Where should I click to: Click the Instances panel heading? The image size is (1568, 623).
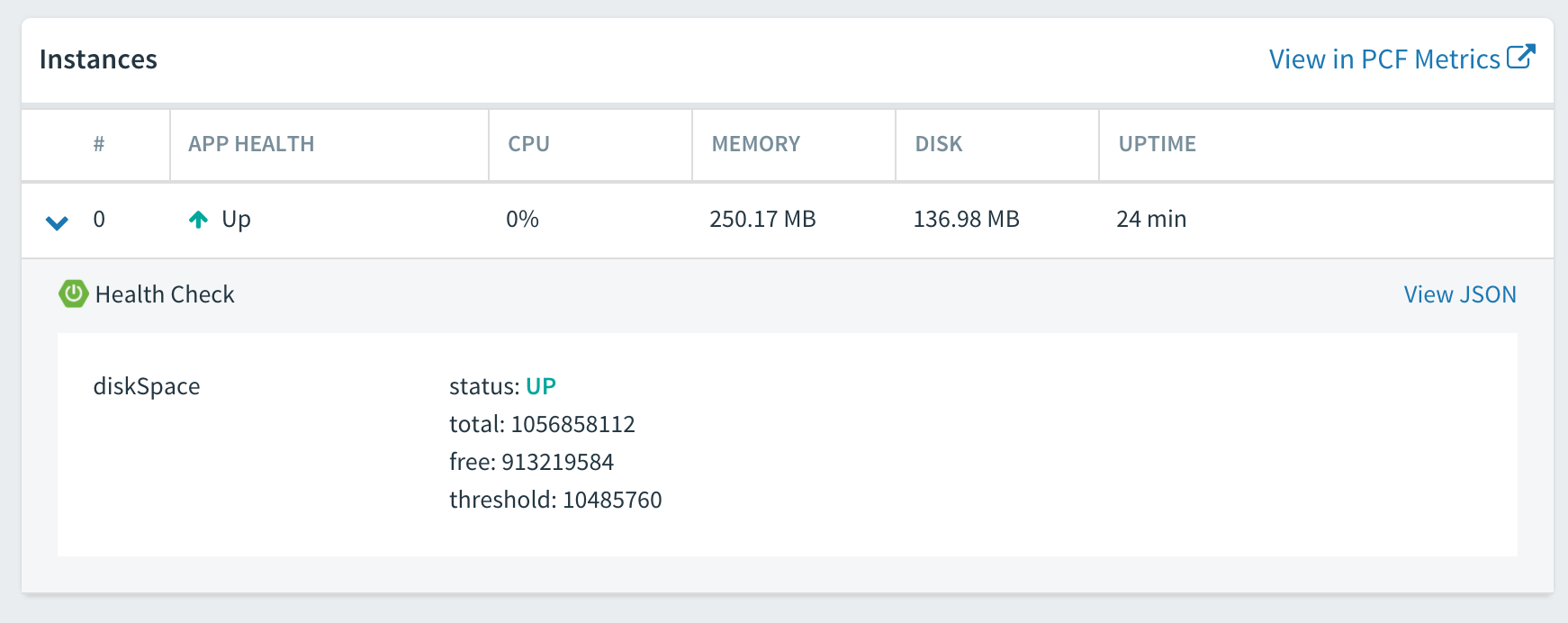click(98, 59)
